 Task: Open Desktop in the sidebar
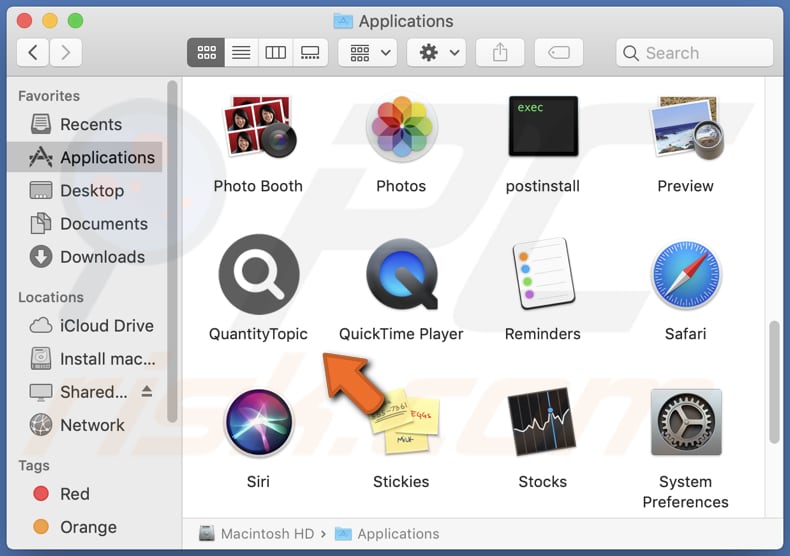pyautogui.click(x=84, y=191)
